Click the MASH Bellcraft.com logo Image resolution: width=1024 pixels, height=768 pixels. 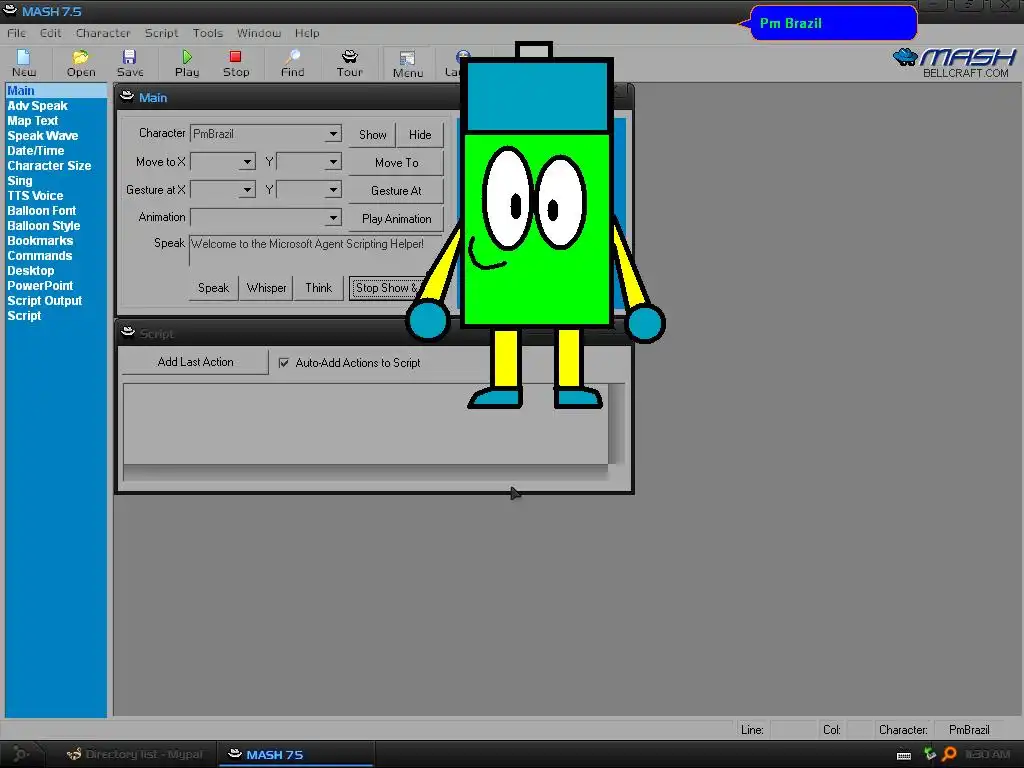point(954,63)
